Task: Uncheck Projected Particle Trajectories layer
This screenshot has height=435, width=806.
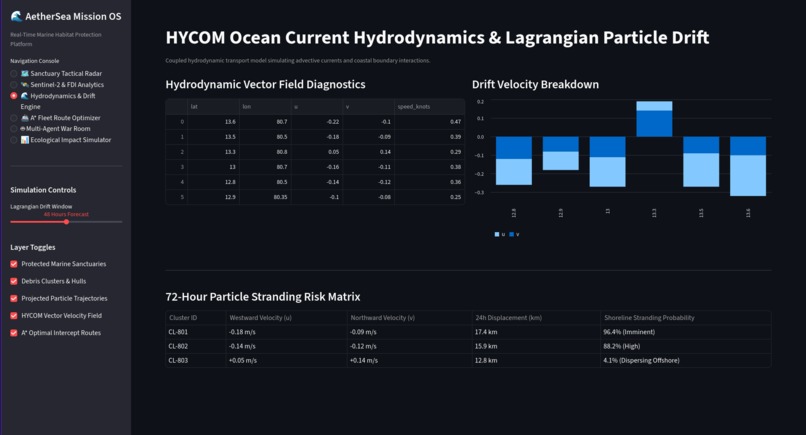Action: pyautogui.click(x=14, y=298)
